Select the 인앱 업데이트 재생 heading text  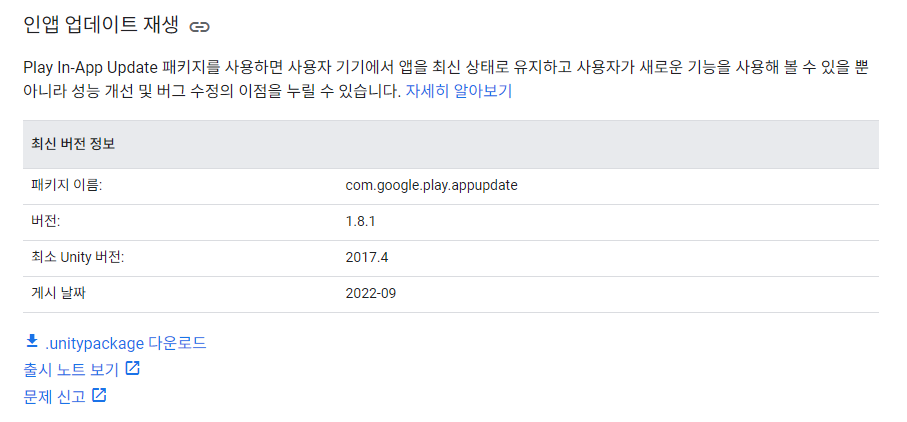(x=101, y=25)
